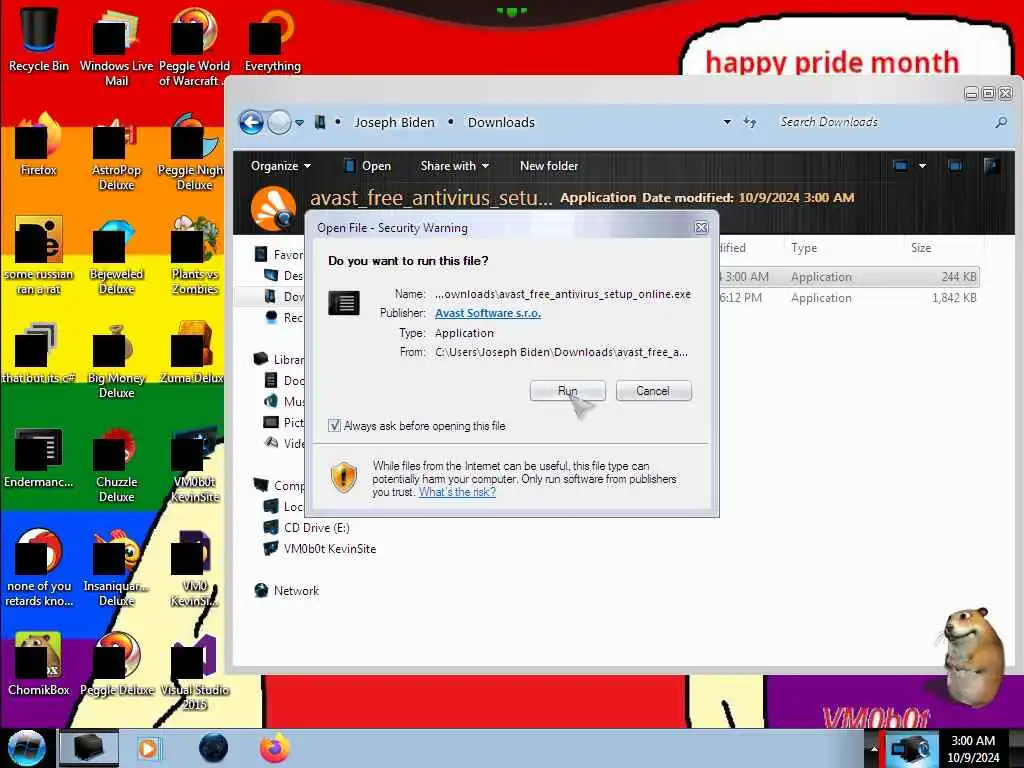Launch Firefox from the desktop

pyautogui.click(x=39, y=145)
